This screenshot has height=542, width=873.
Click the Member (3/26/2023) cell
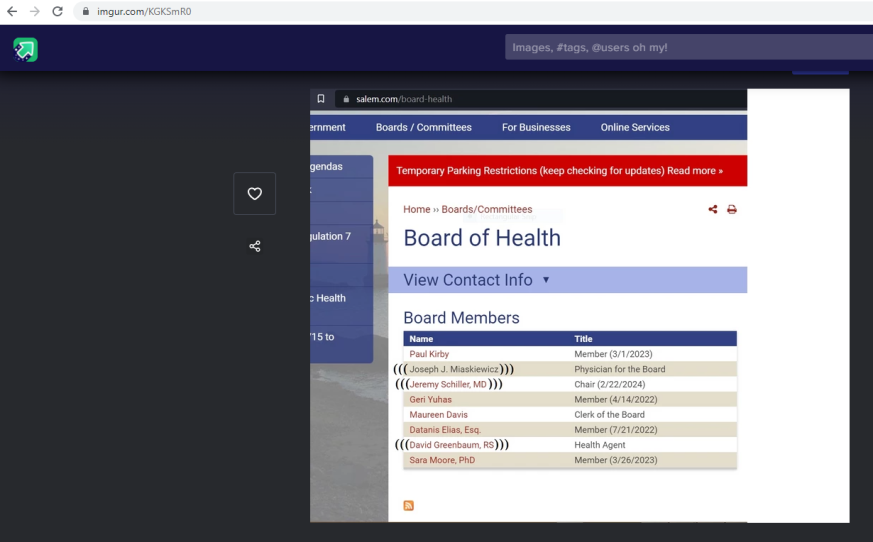[x=615, y=460]
